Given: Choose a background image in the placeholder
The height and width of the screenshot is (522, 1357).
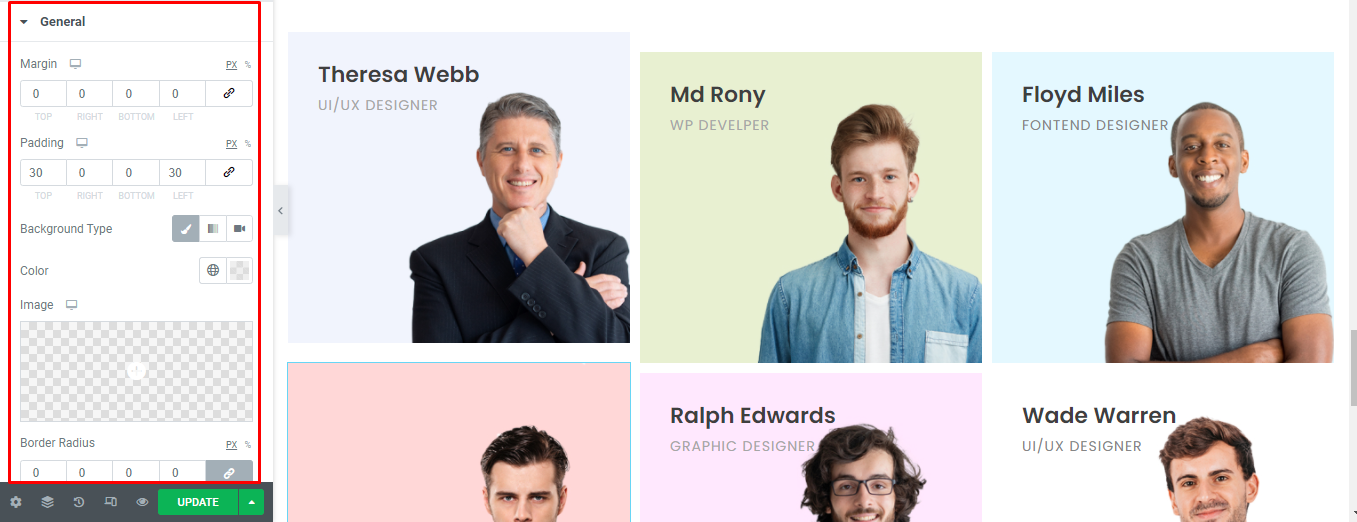Looking at the screenshot, I should click(137, 371).
